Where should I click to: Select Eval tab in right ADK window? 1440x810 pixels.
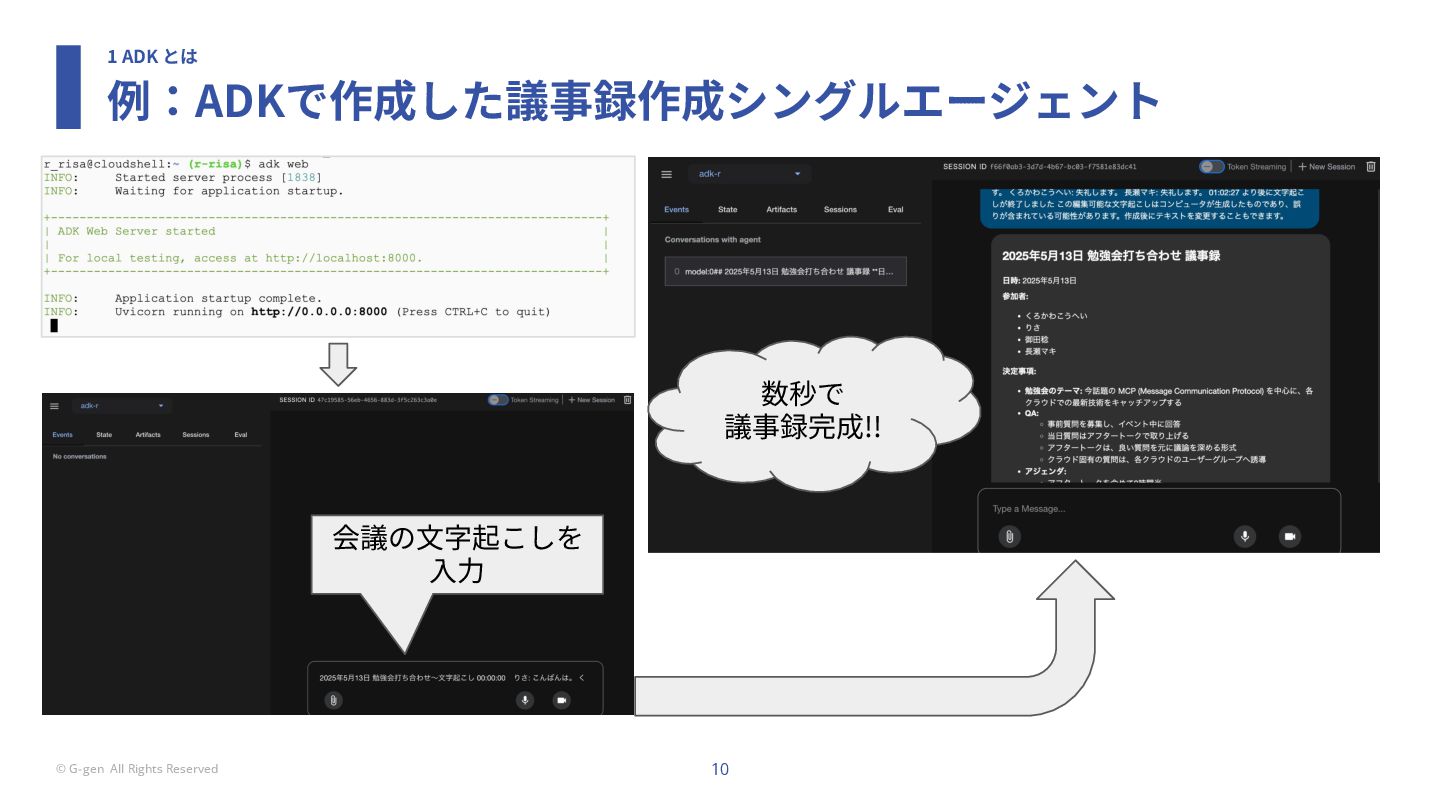[x=895, y=210]
